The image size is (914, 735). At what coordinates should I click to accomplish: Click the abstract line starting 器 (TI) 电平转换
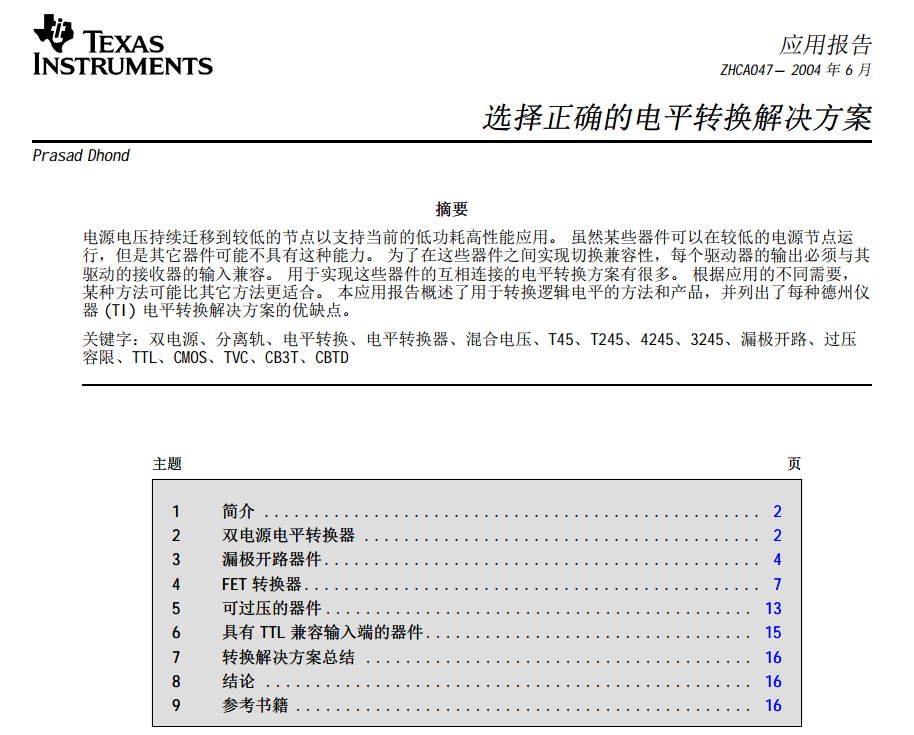point(217,310)
